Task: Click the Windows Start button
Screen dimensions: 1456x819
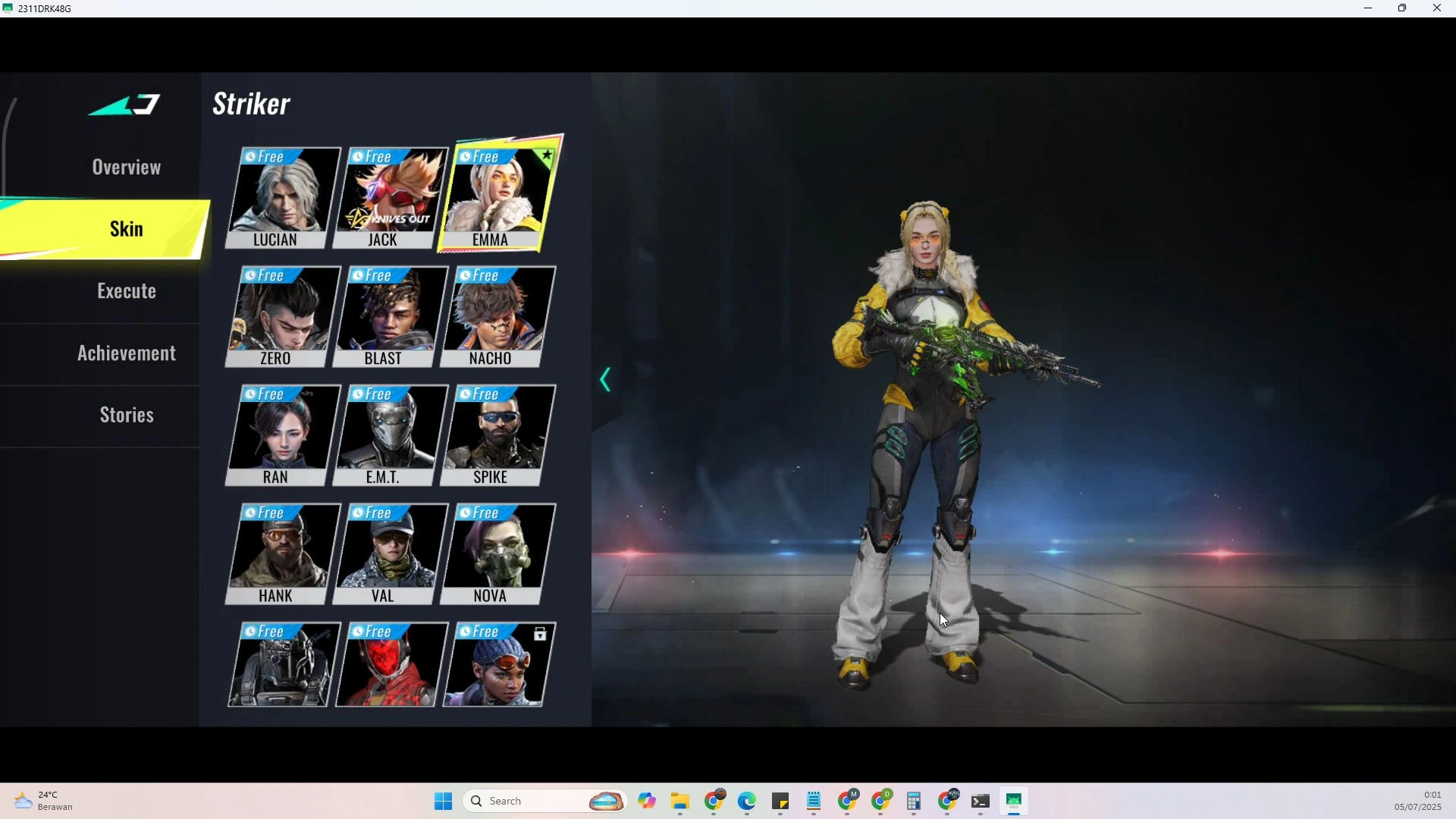Action: click(x=444, y=802)
